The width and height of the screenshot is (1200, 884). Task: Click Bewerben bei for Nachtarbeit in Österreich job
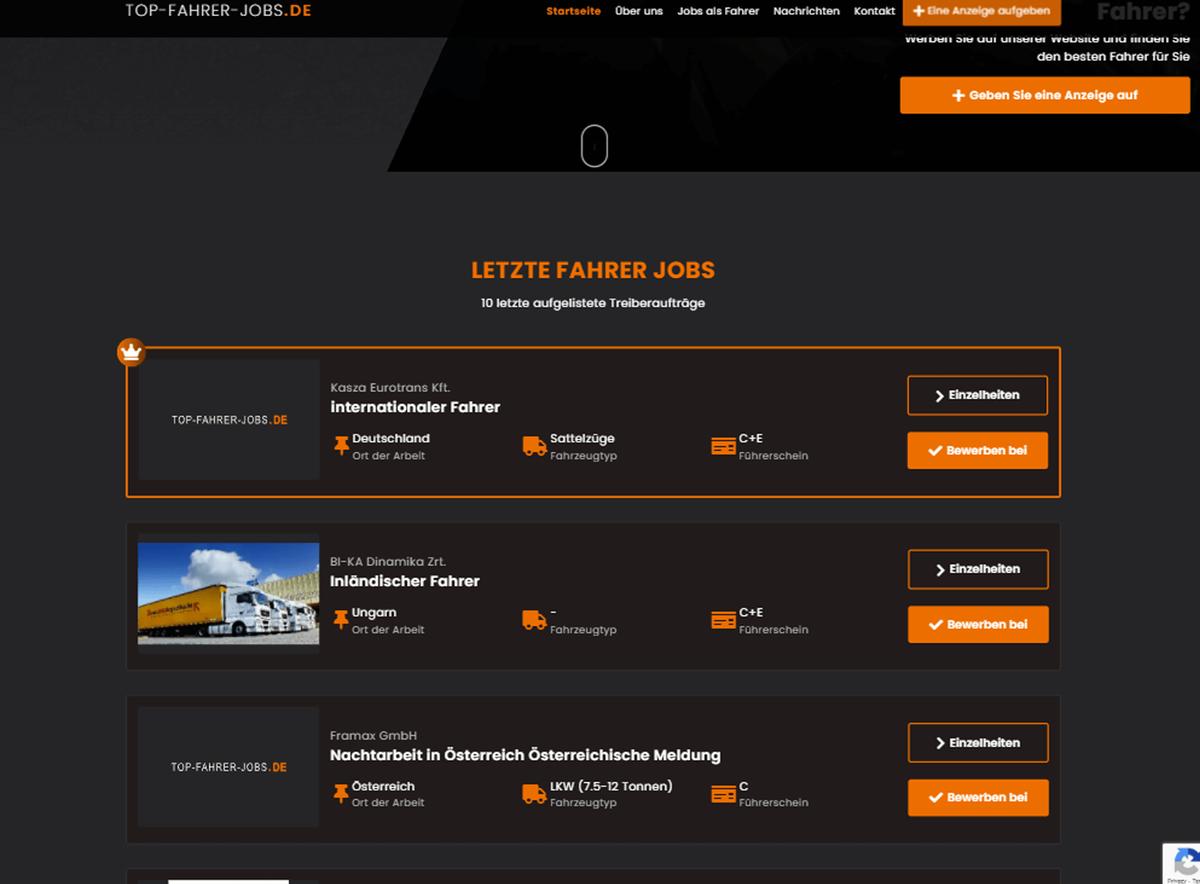977,797
